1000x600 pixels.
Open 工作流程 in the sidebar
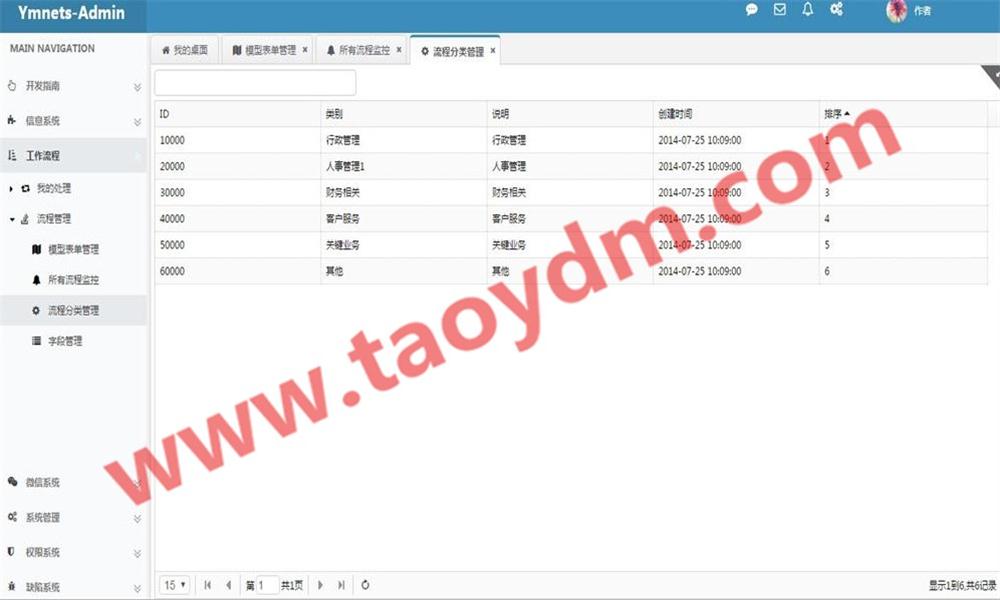pyautogui.click(x=73, y=156)
